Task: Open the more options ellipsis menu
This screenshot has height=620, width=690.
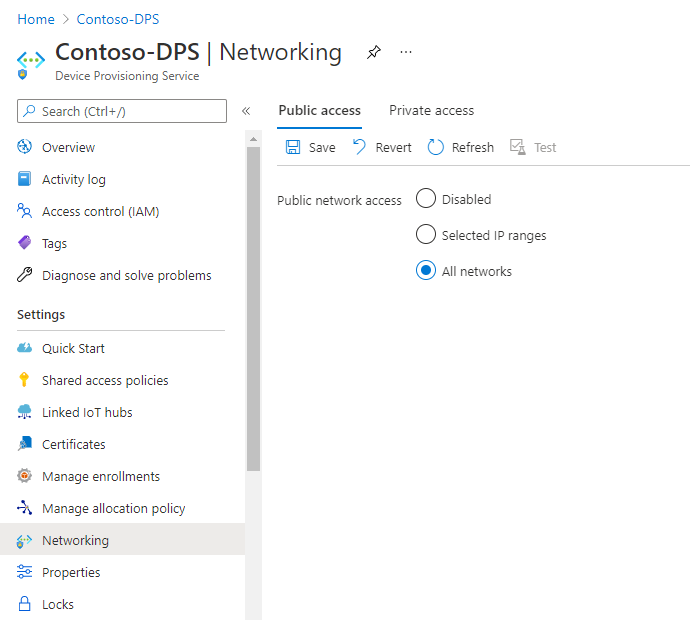Action: (406, 53)
